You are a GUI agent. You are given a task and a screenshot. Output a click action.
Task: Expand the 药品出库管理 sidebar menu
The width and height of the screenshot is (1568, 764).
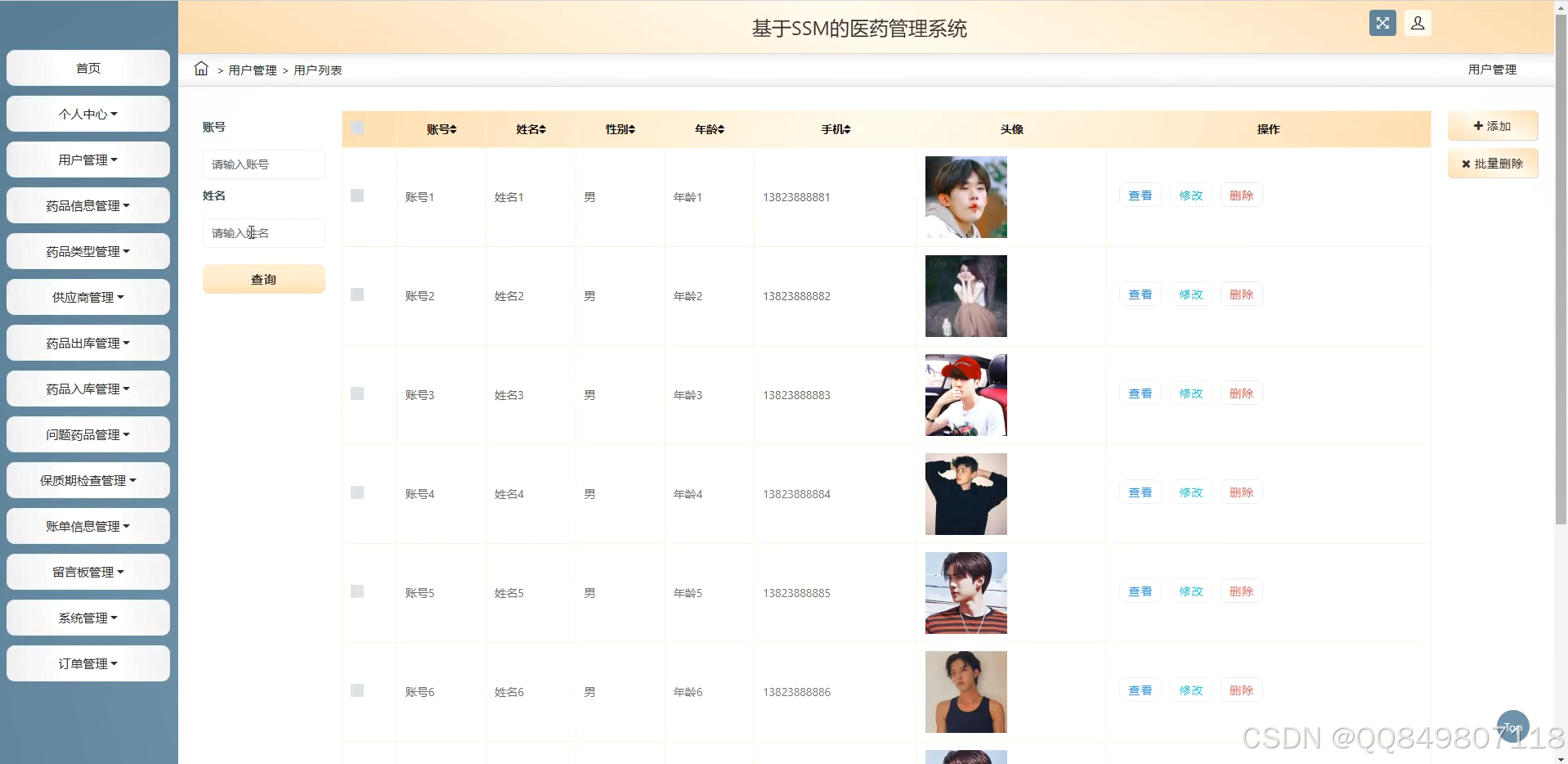tap(88, 343)
